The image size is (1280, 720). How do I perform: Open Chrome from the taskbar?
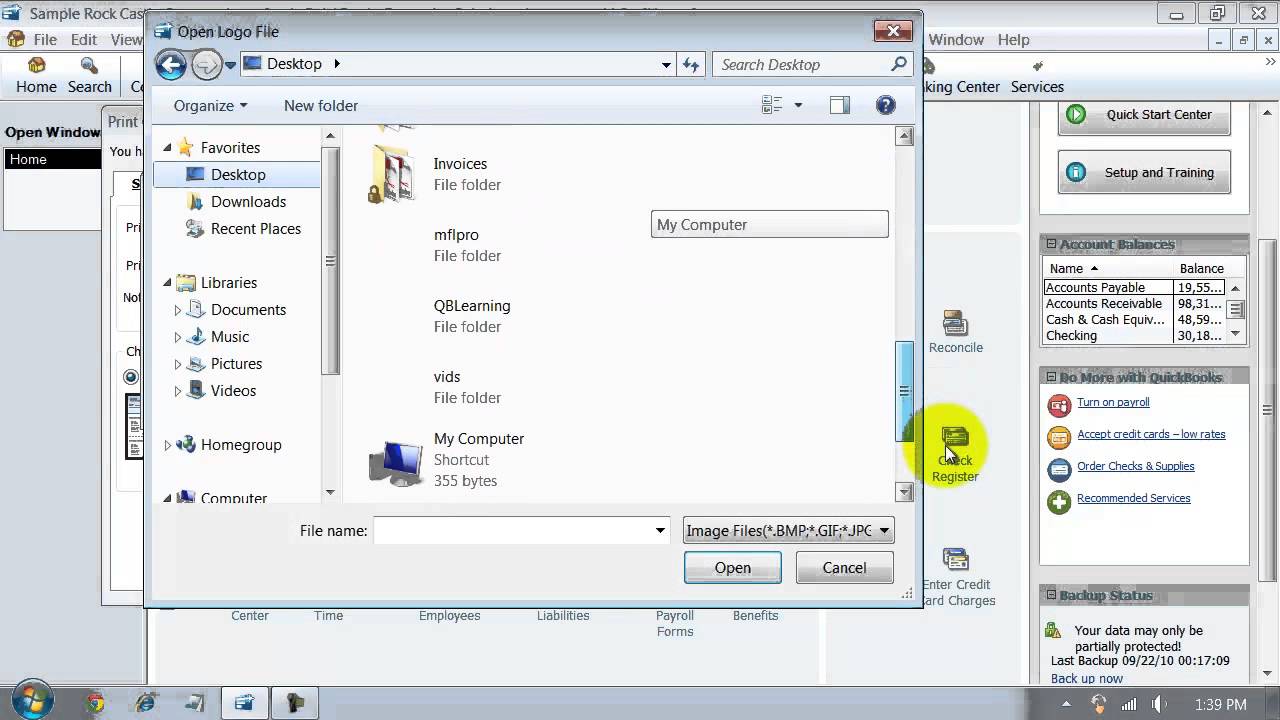(x=95, y=703)
